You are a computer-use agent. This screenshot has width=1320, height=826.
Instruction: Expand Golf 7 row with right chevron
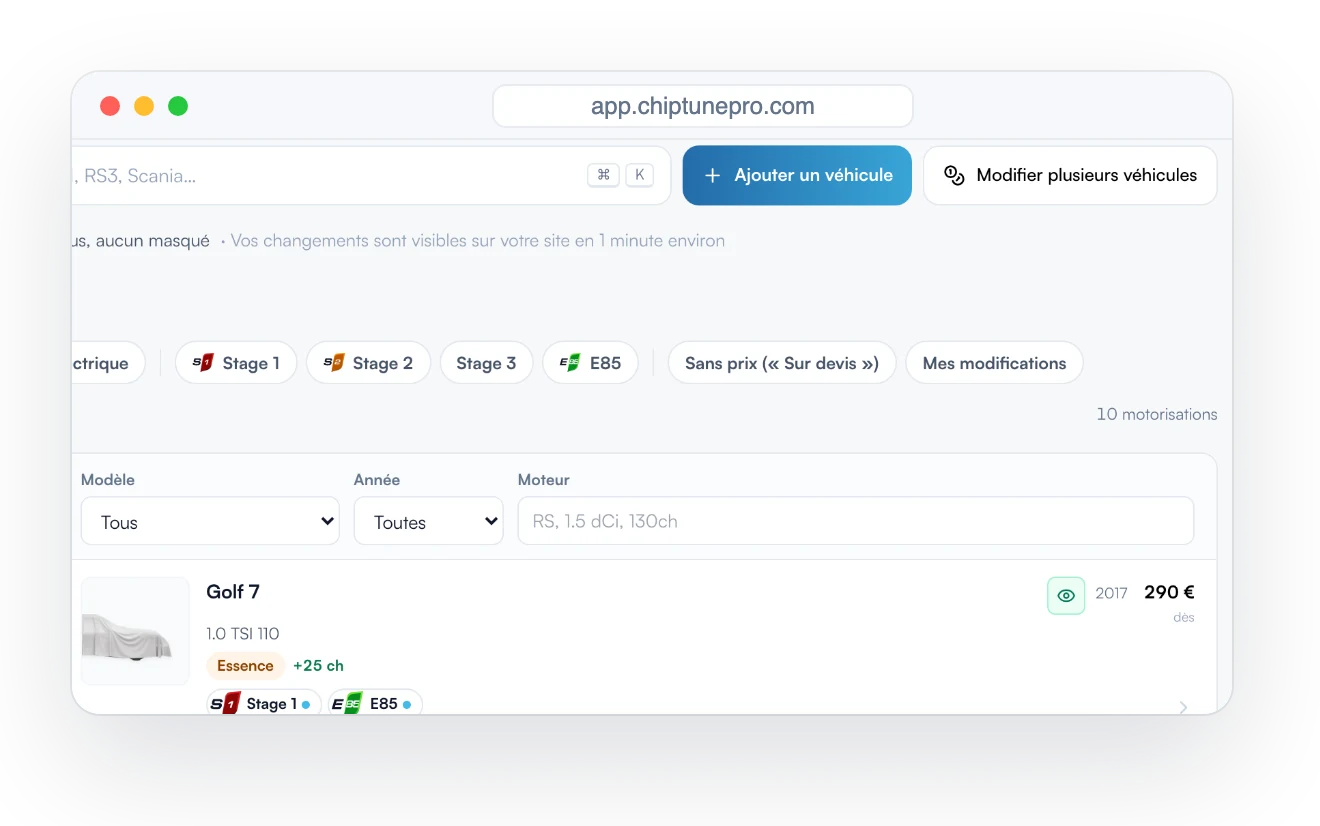coord(1183,707)
